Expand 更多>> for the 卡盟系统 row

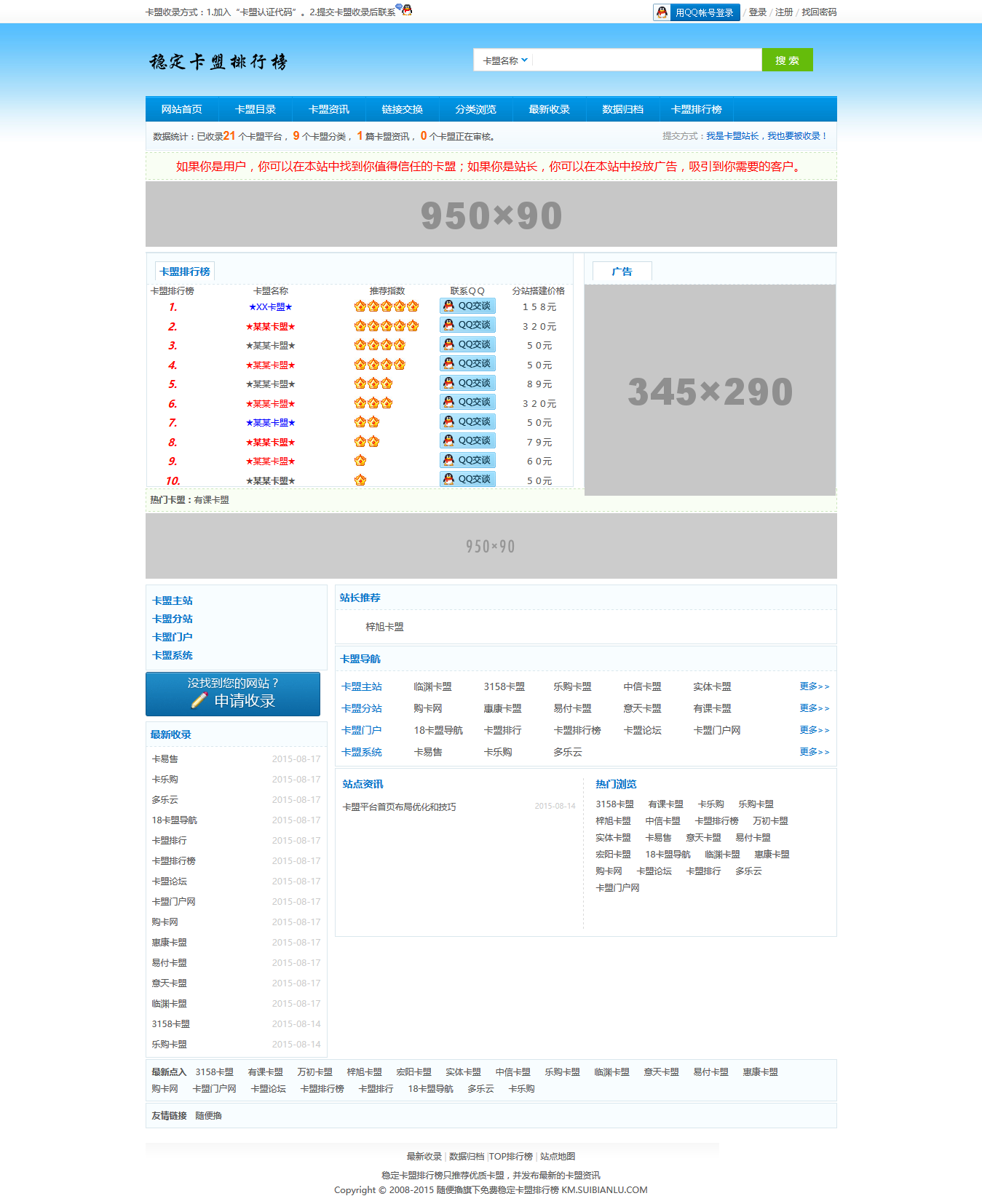tap(814, 752)
